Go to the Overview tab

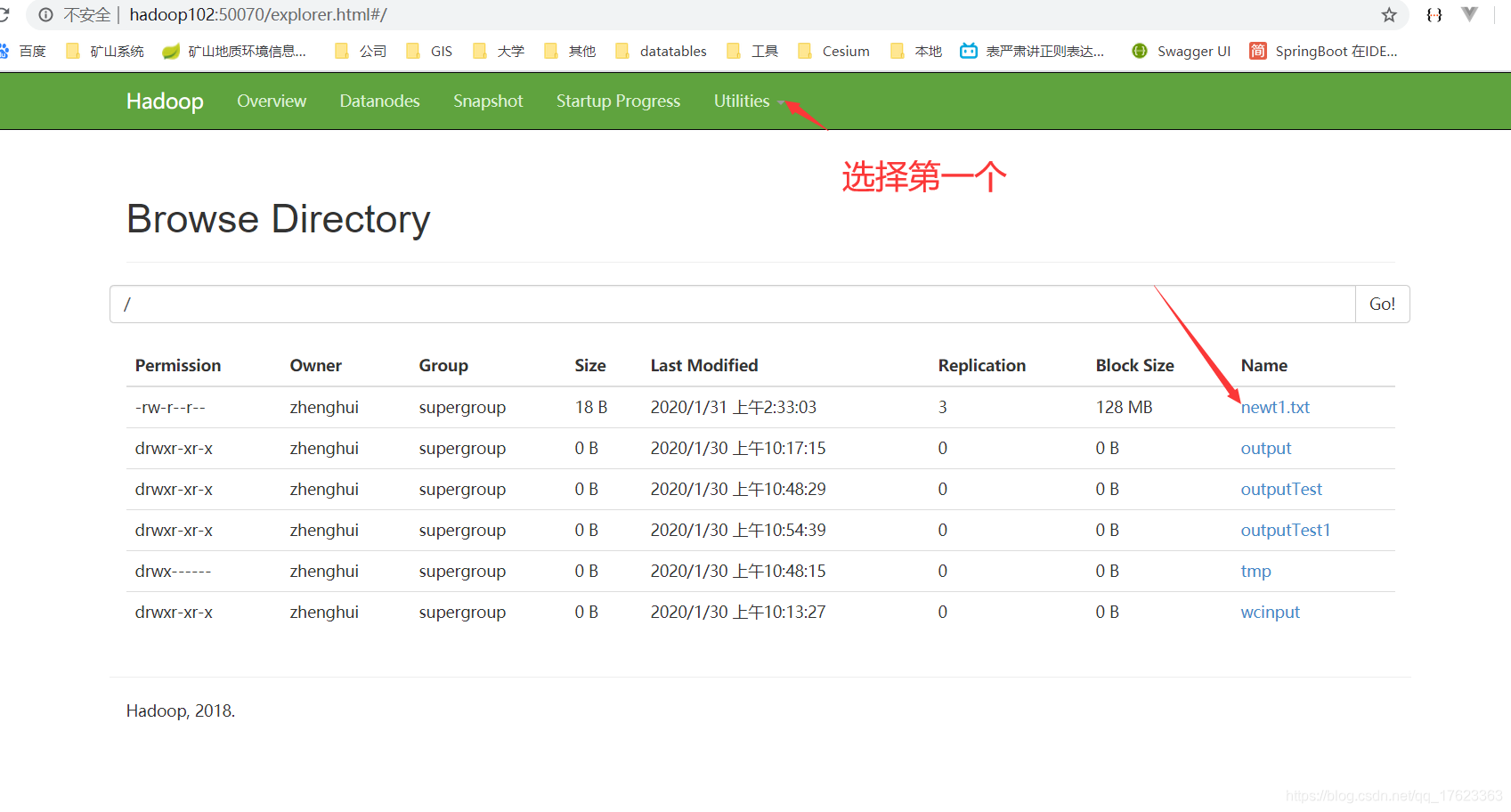coord(272,101)
